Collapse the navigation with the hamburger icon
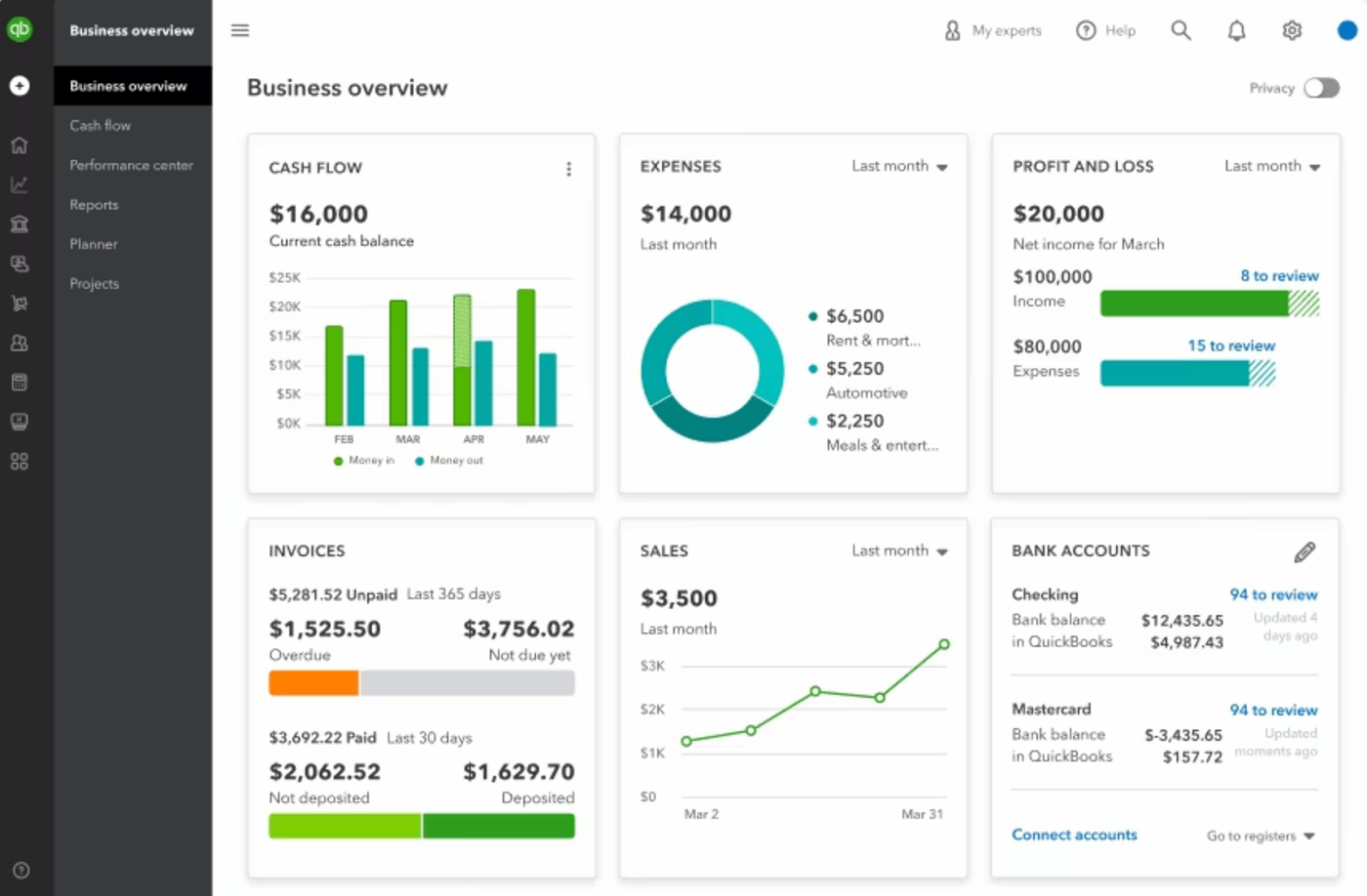 click(239, 30)
